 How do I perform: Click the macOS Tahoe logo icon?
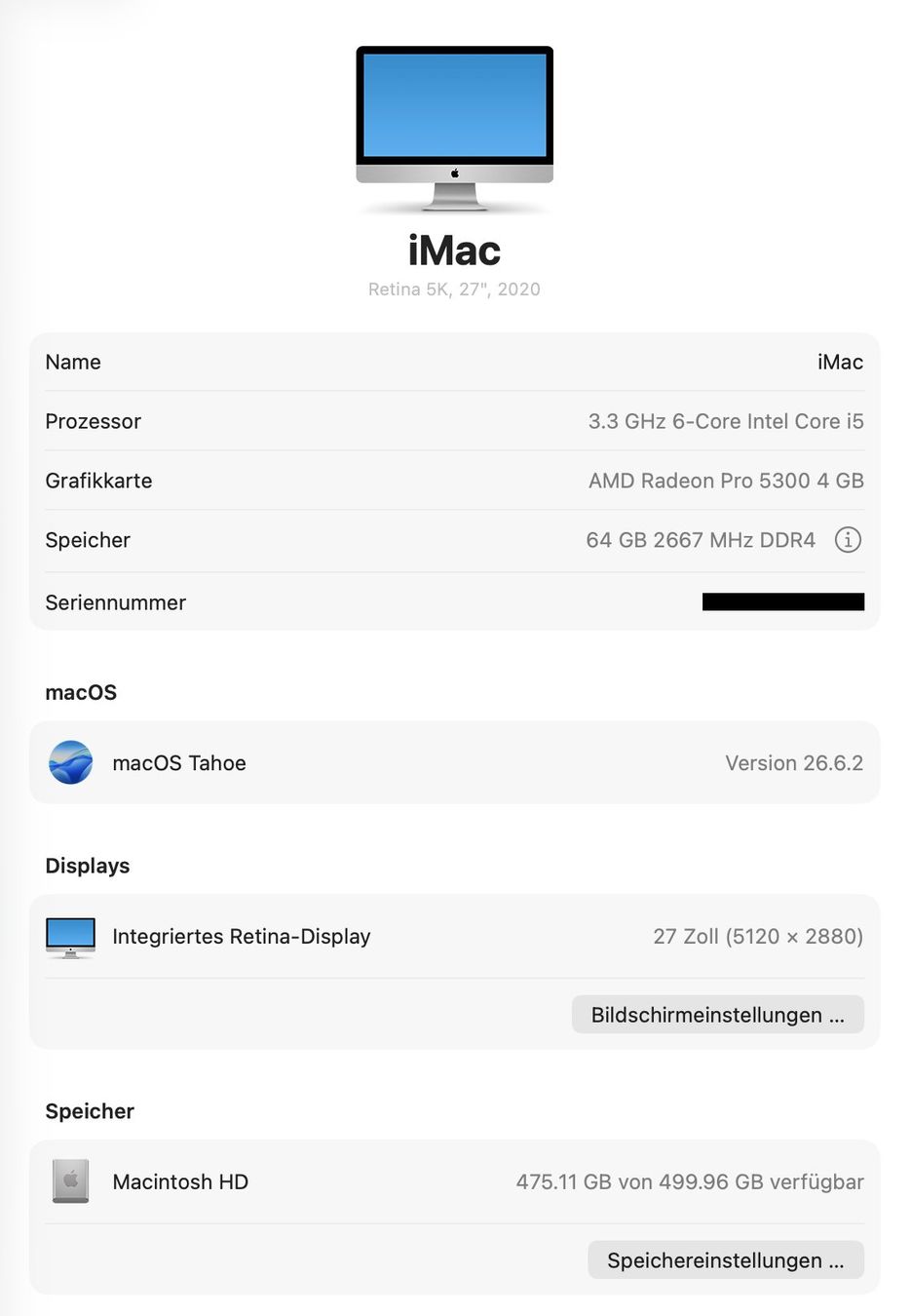point(71,762)
